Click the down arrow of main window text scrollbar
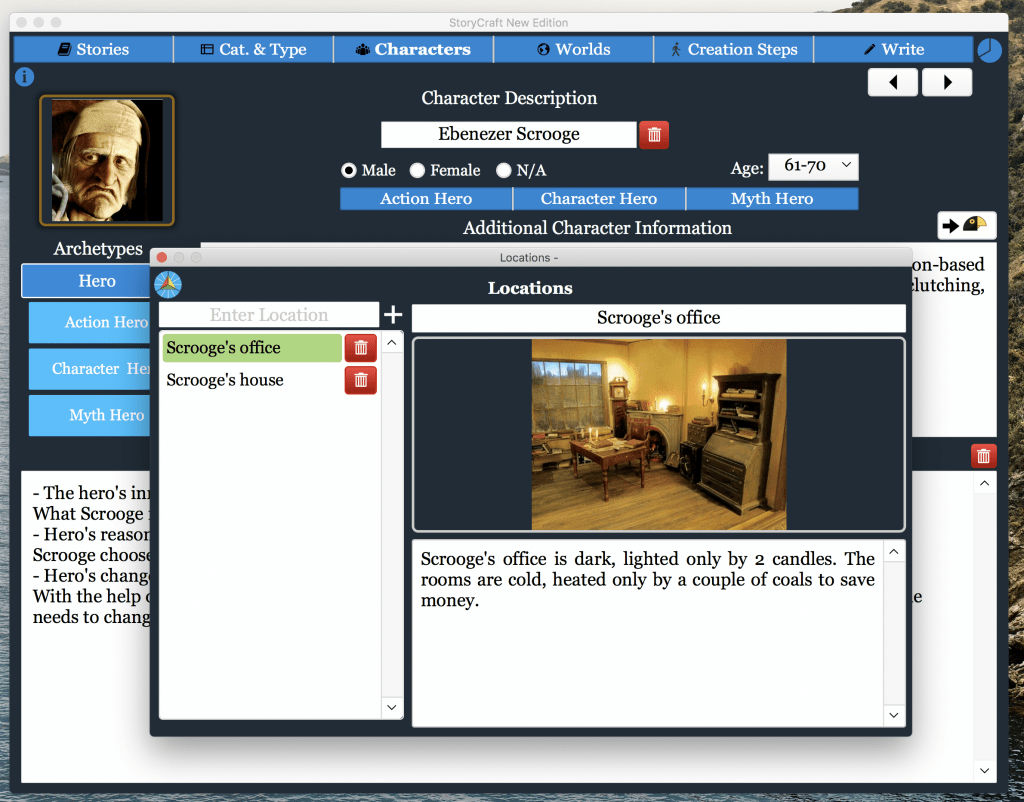 (x=985, y=771)
